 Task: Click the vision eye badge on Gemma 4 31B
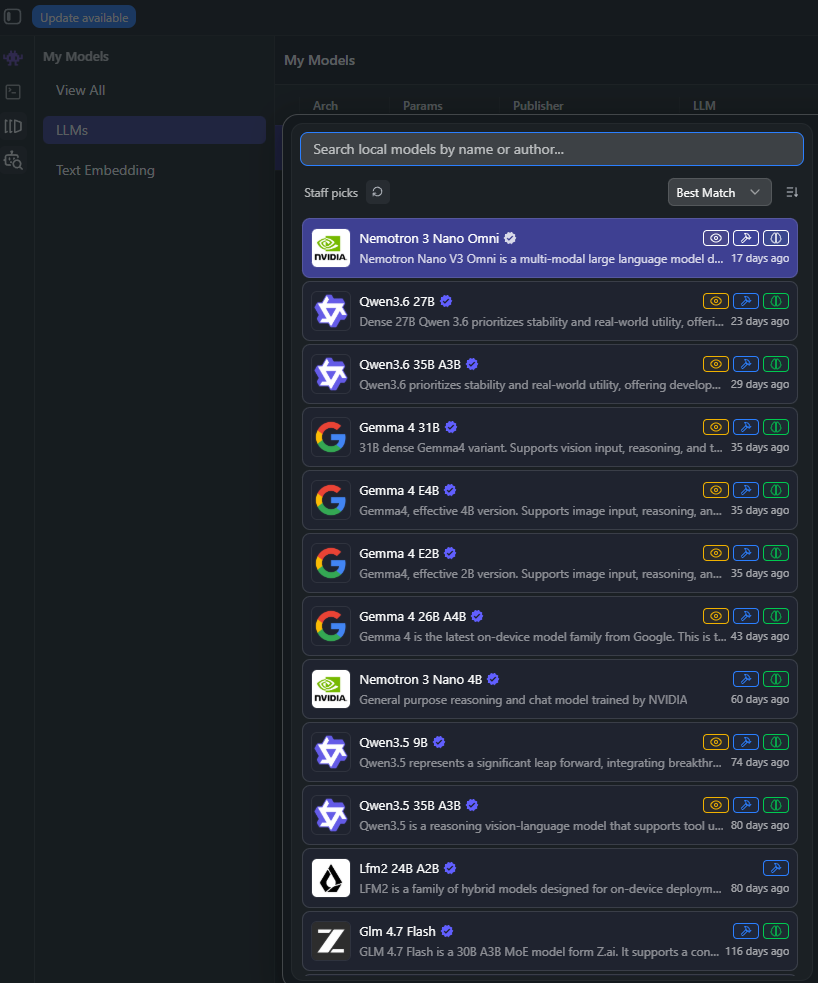pyautogui.click(x=716, y=427)
